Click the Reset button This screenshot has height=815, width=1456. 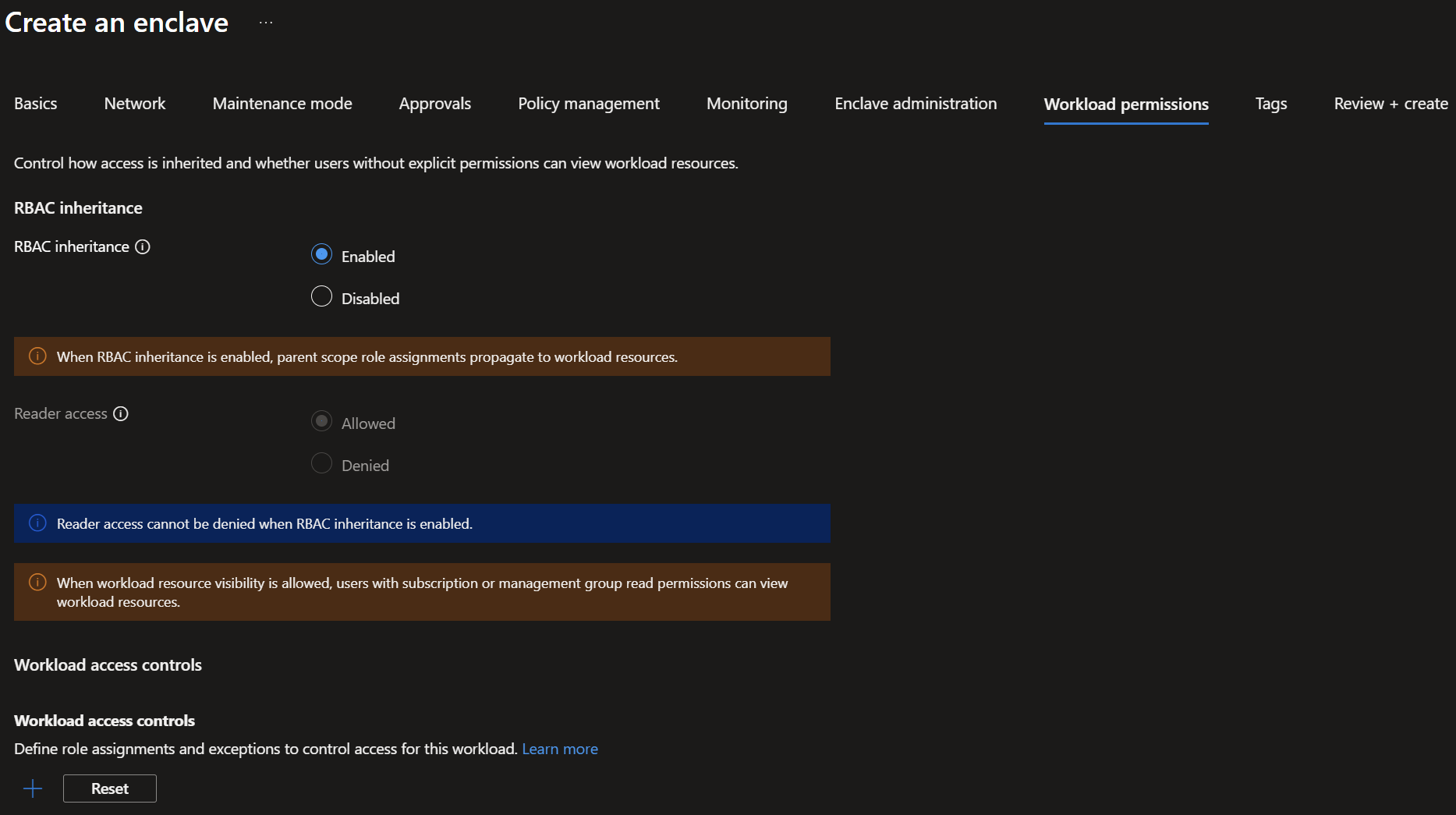tap(110, 788)
